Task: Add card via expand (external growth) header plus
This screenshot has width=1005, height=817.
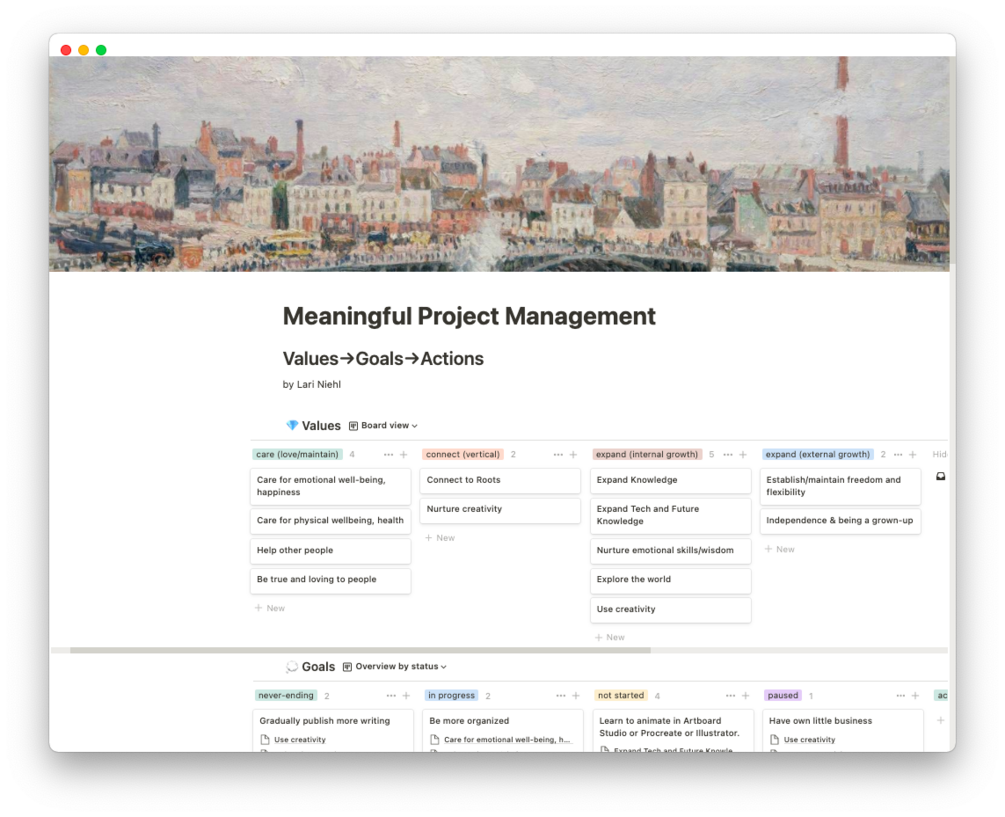Action: 913,454
